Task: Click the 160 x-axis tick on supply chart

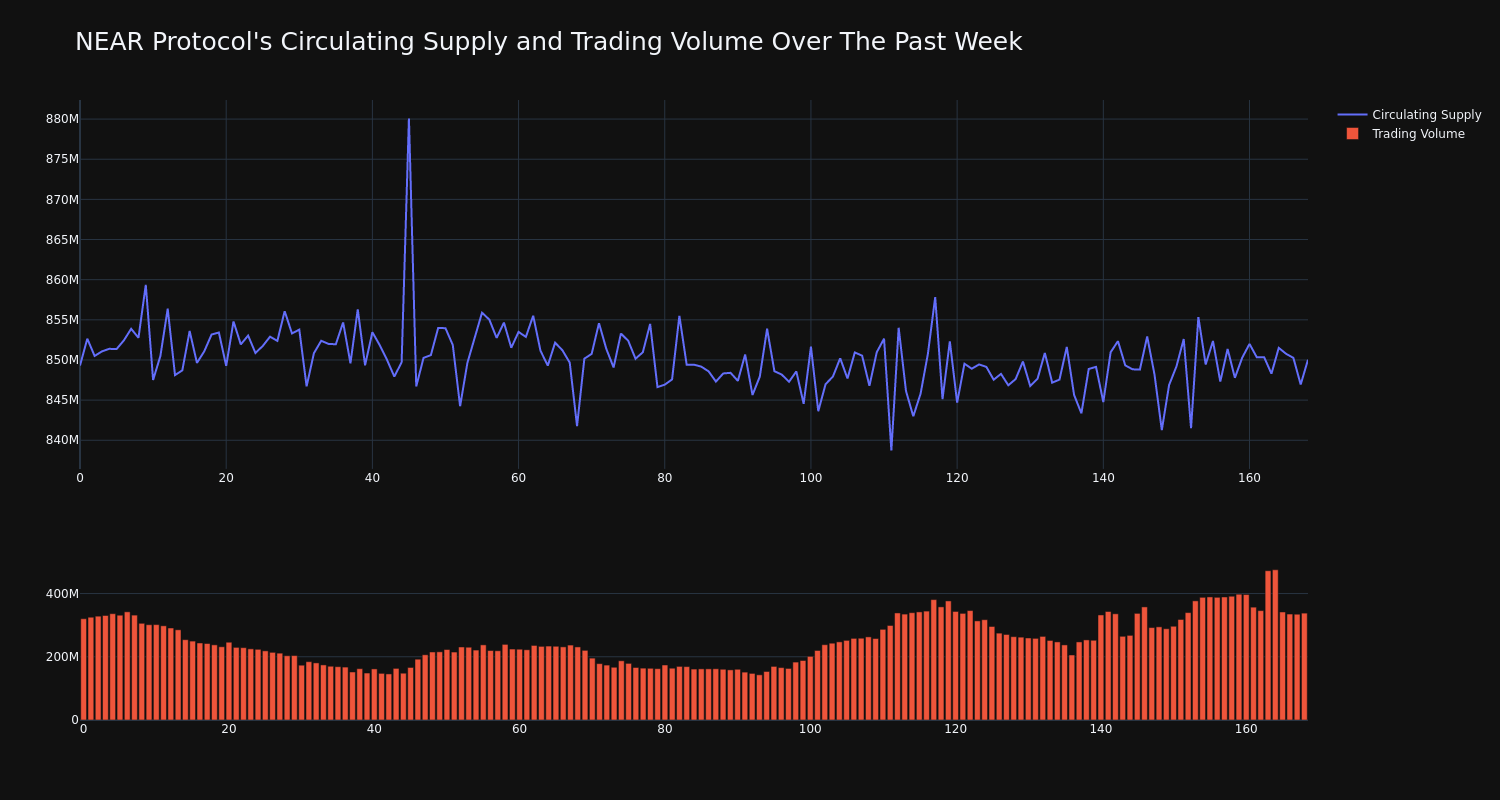Action: (x=1249, y=478)
